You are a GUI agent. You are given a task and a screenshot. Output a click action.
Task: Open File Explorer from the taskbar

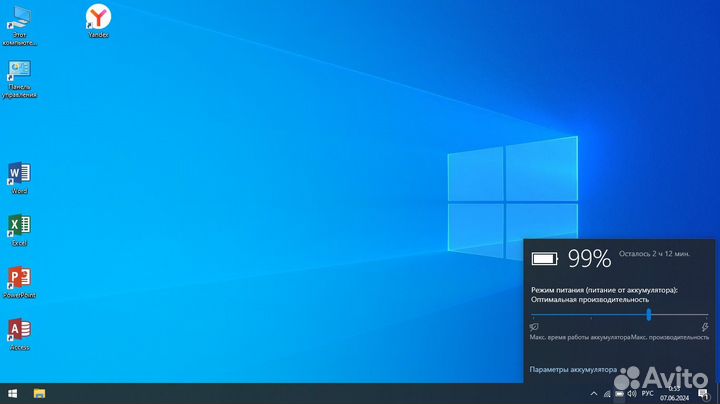click(x=39, y=394)
